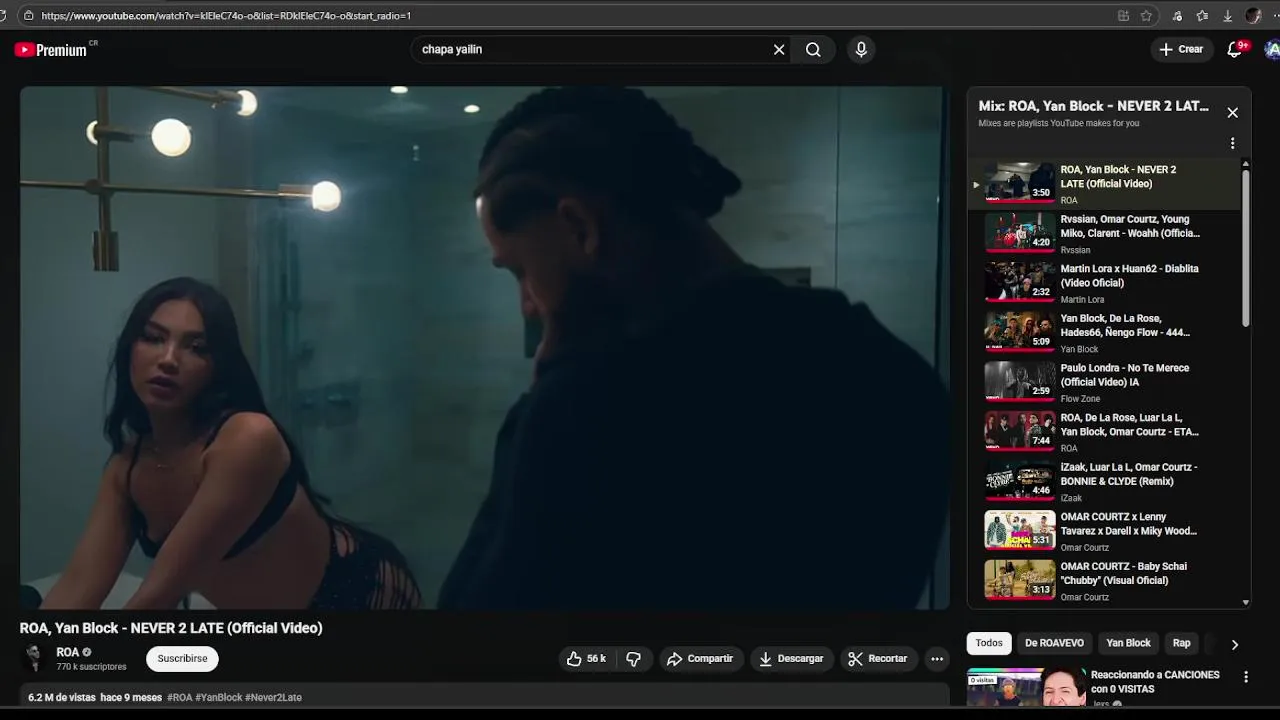The image size is (1280, 720).
Task: Click the search magnifier button
Action: 813,49
